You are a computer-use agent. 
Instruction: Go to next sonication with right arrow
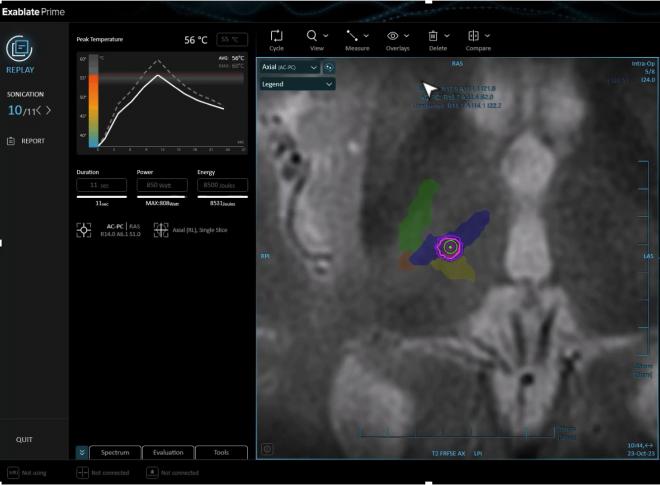coord(48,110)
